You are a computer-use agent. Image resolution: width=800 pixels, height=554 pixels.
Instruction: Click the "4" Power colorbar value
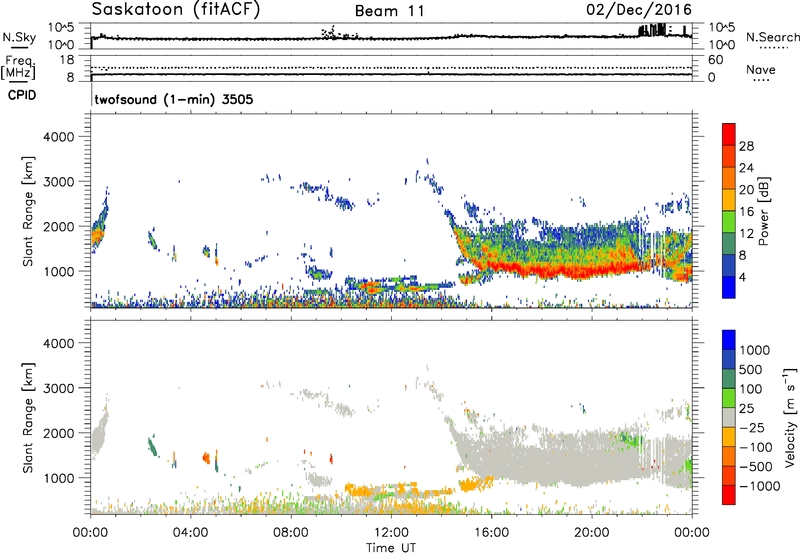(742, 277)
